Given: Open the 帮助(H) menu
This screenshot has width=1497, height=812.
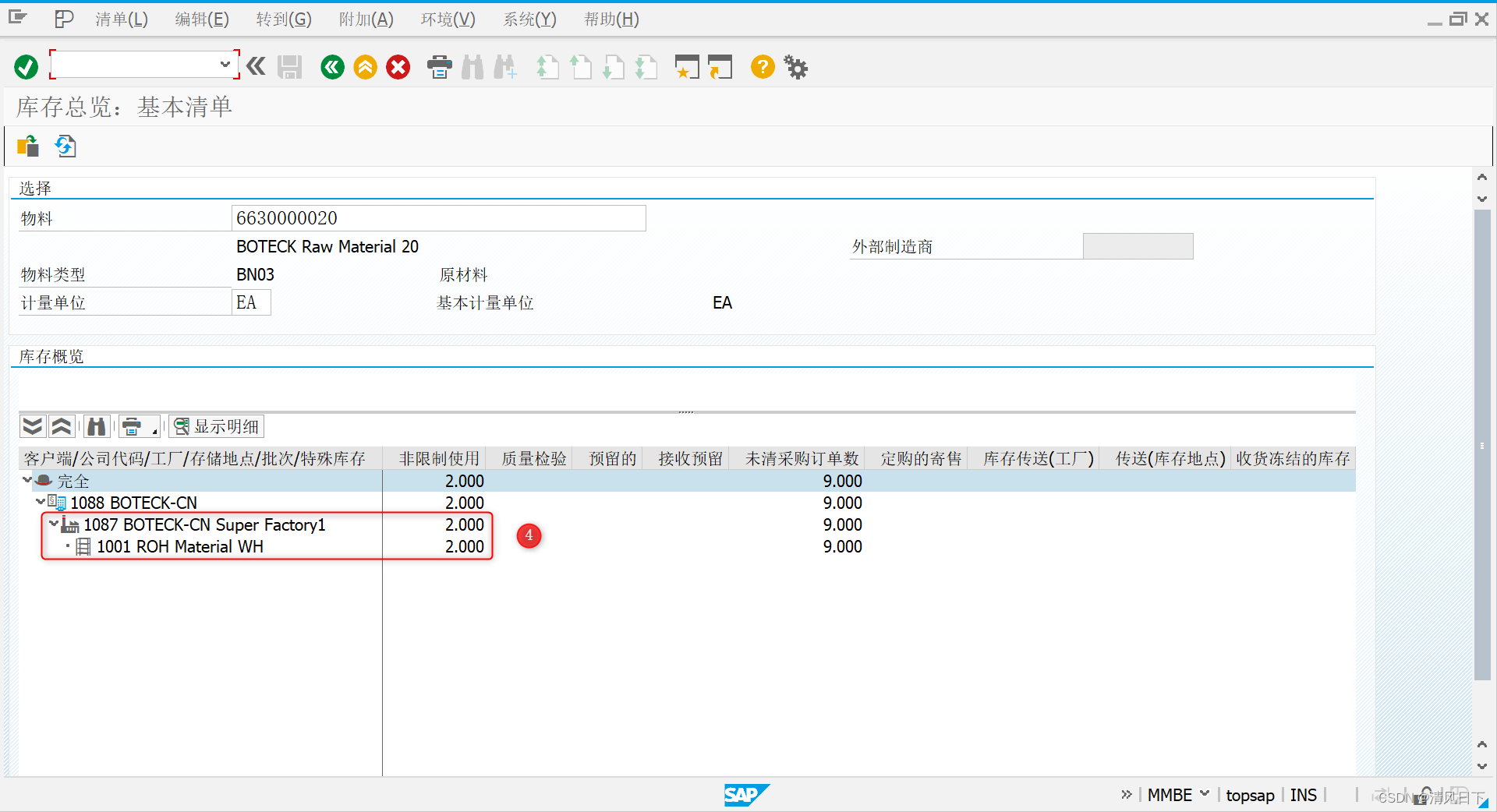Looking at the screenshot, I should pos(612,19).
